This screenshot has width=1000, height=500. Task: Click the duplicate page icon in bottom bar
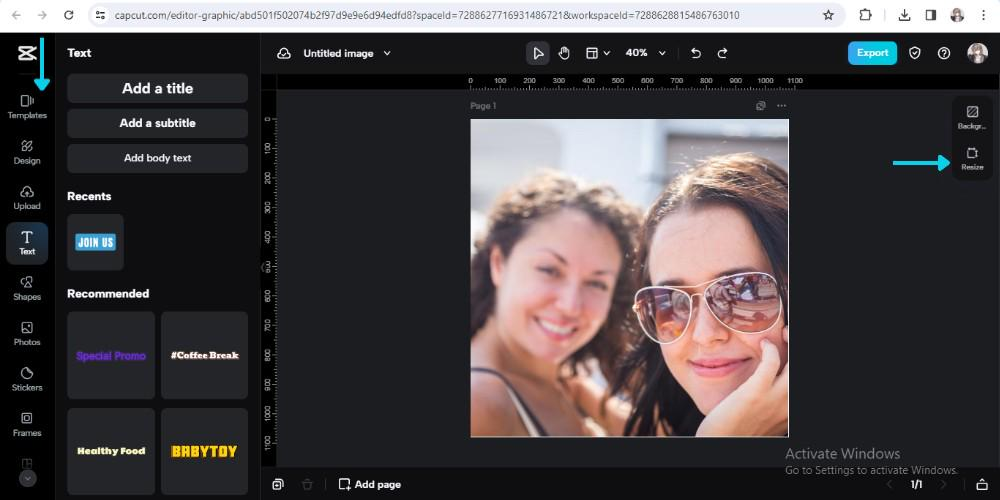tap(277, 485)
